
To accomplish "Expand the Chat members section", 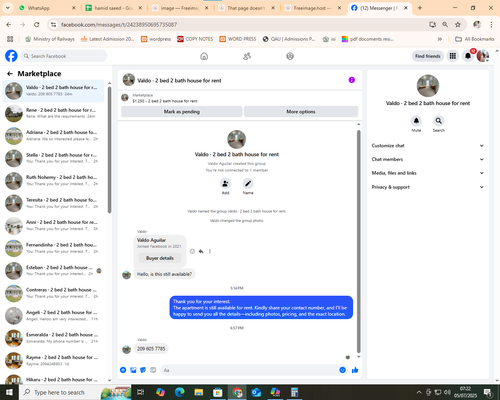I will pyautogui.click(x=428, y=159).
